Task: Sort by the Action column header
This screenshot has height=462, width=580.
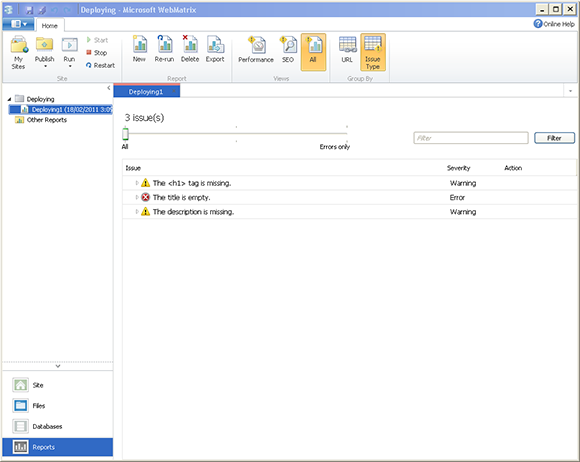Action: (513, 168)
